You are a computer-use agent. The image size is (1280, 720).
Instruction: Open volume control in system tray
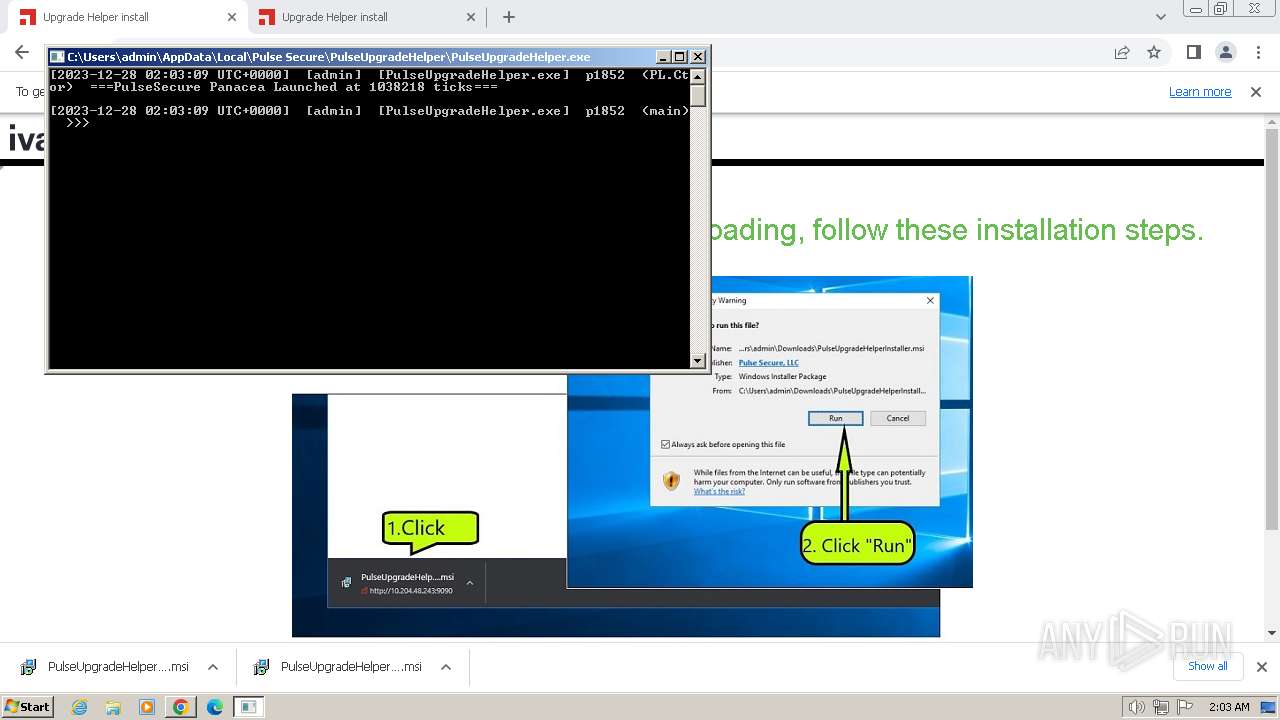tap(1137, 707)
